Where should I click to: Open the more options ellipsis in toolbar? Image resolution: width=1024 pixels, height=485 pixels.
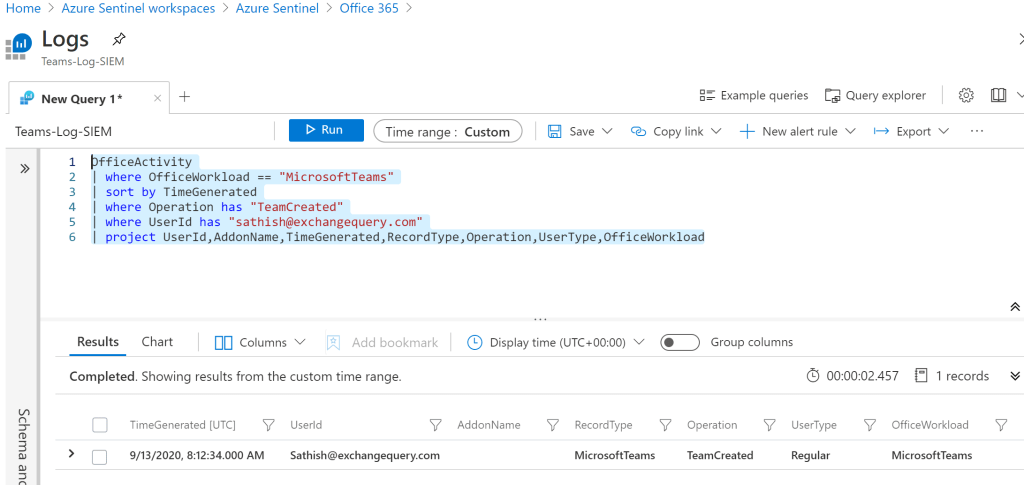(x=977, y=131)
